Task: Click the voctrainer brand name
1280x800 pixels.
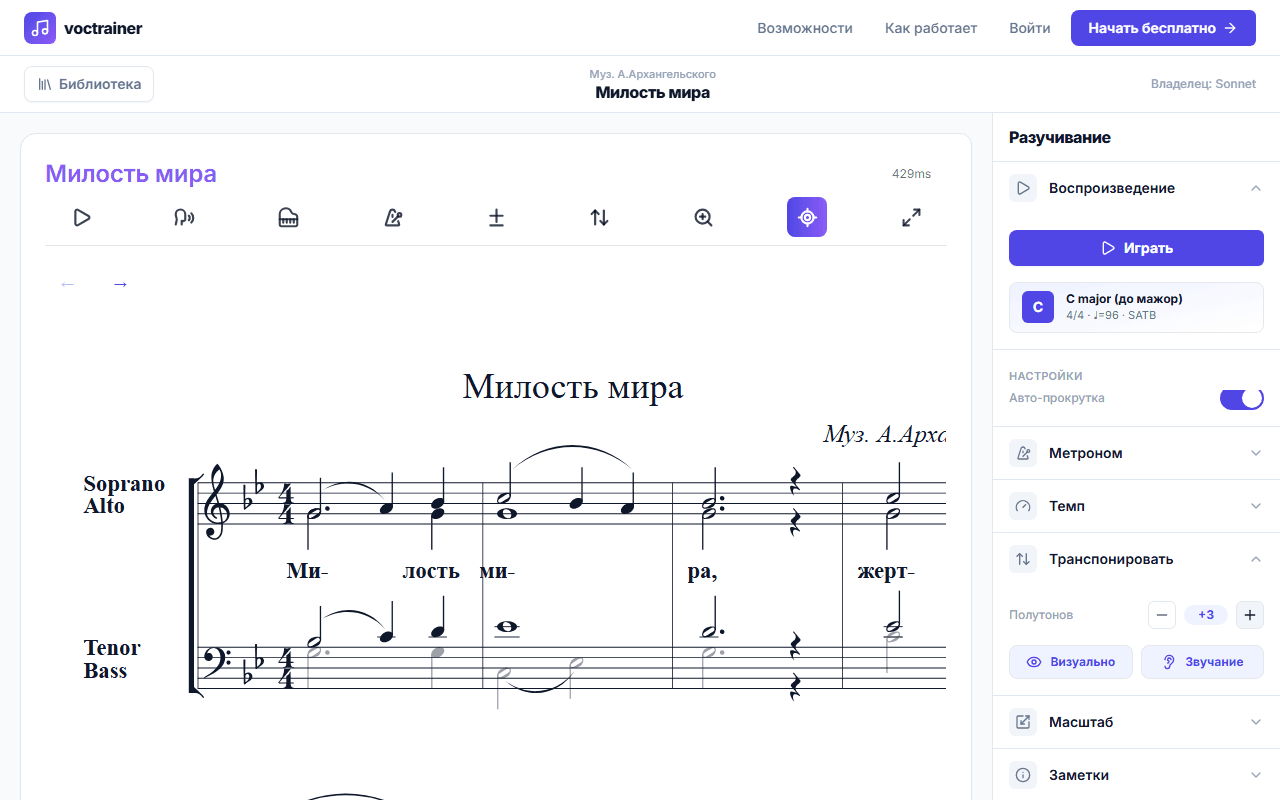Action: (103, 28)
